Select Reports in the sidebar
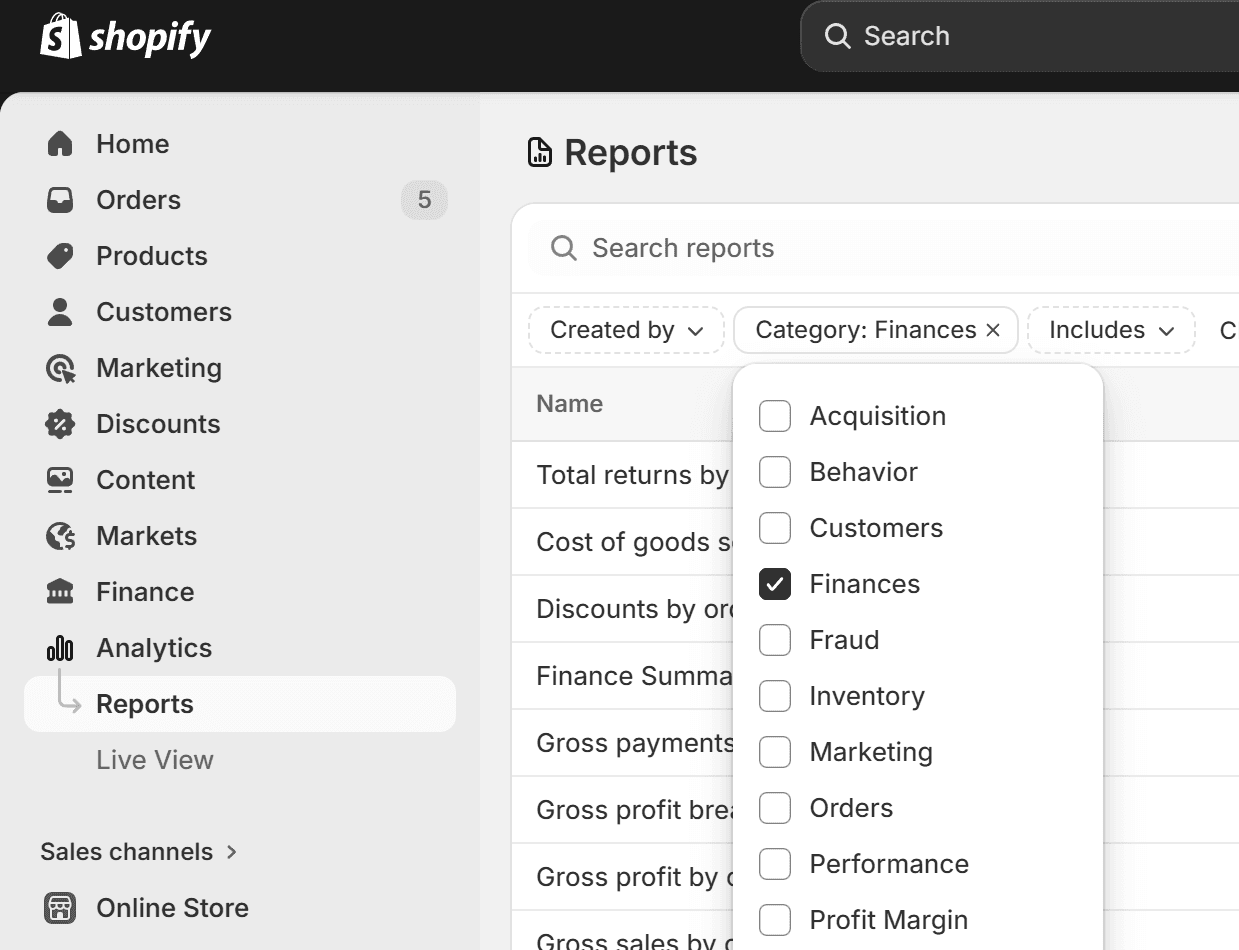Image resolution: width=1239 pixels, height=950 pixels. (144, 703)
